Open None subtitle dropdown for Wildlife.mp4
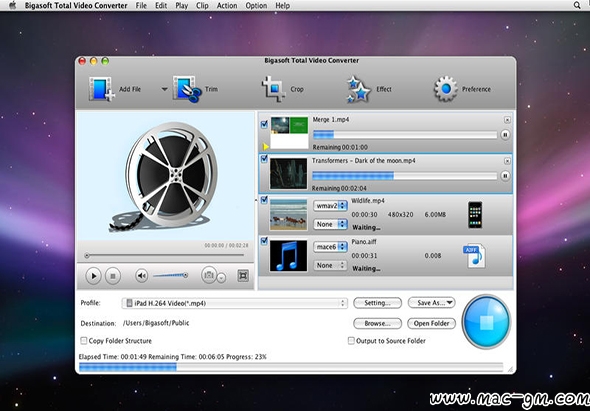The width and height of the screenshot is (590, 411). (x=330, y=224)
